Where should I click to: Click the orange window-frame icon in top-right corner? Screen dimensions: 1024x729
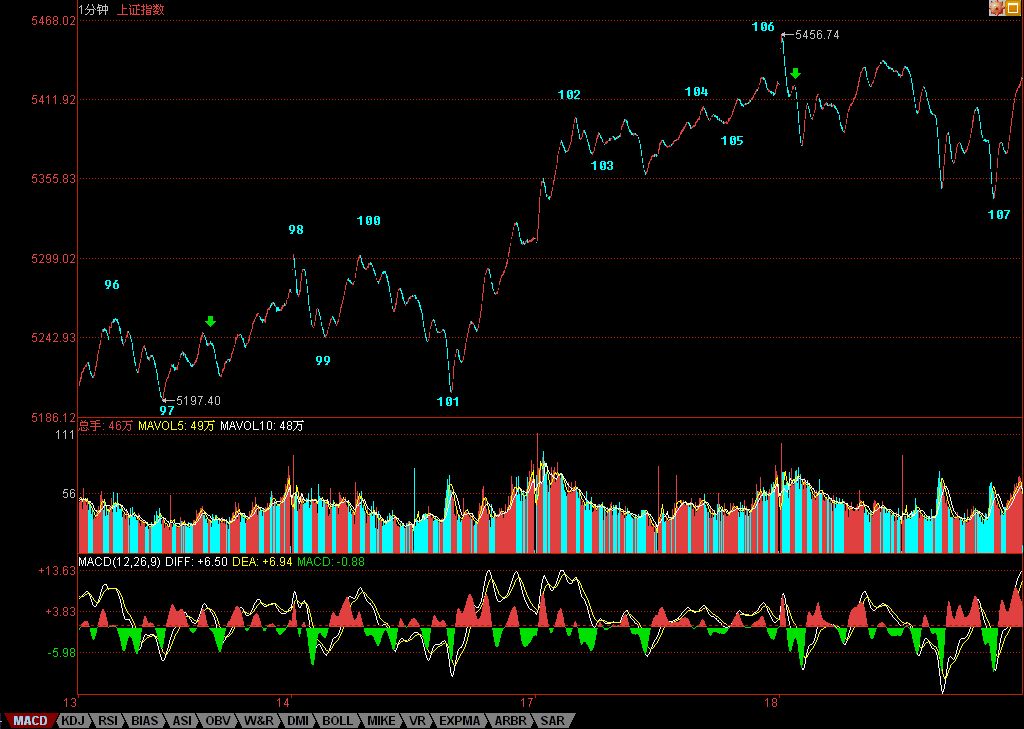tap(1012, 8)
